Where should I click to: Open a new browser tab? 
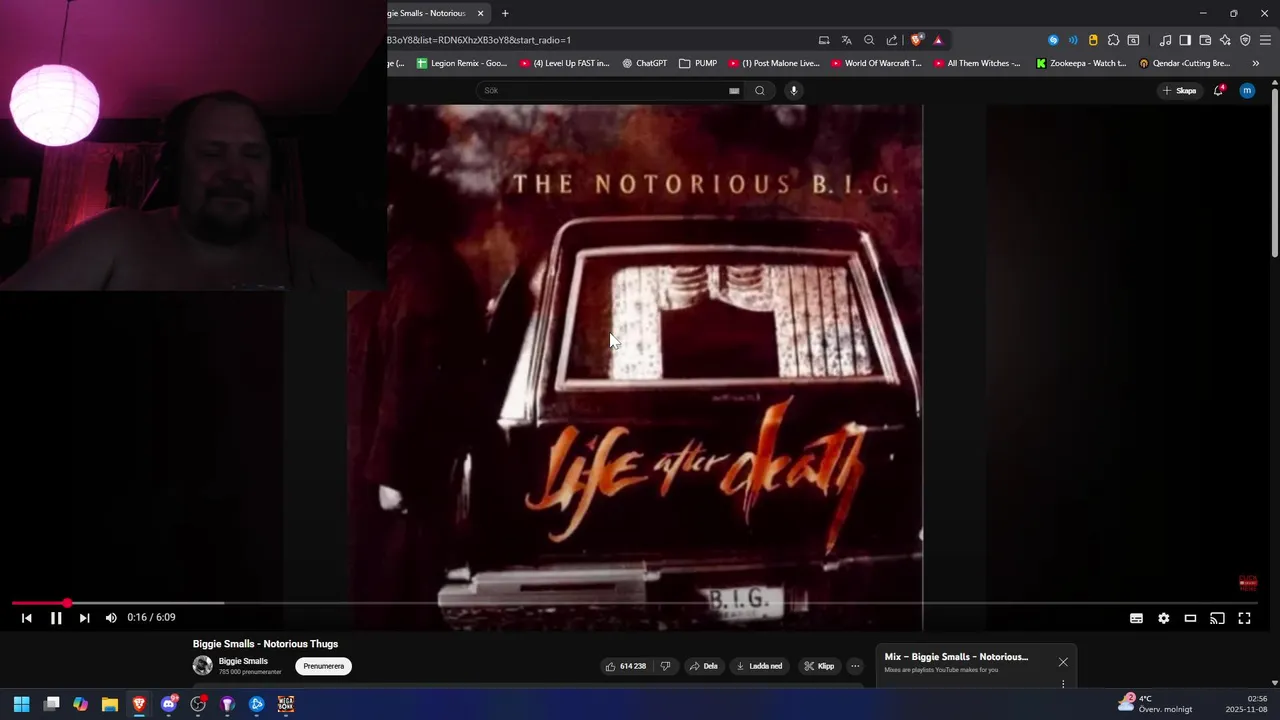click(505, 13)
